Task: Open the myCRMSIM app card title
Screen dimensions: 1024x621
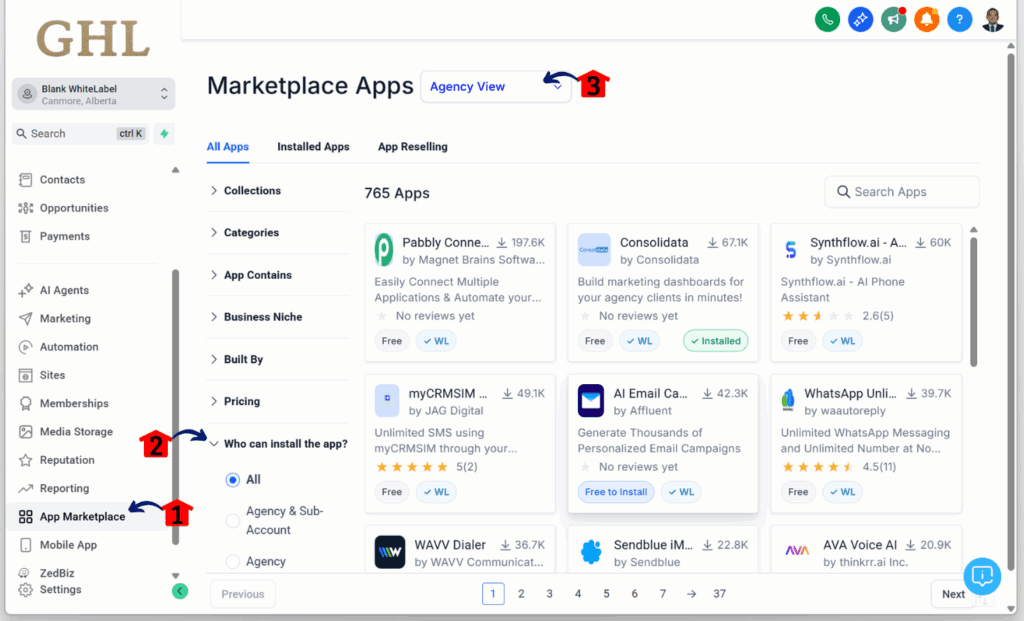Action: (x=447, y=393)
